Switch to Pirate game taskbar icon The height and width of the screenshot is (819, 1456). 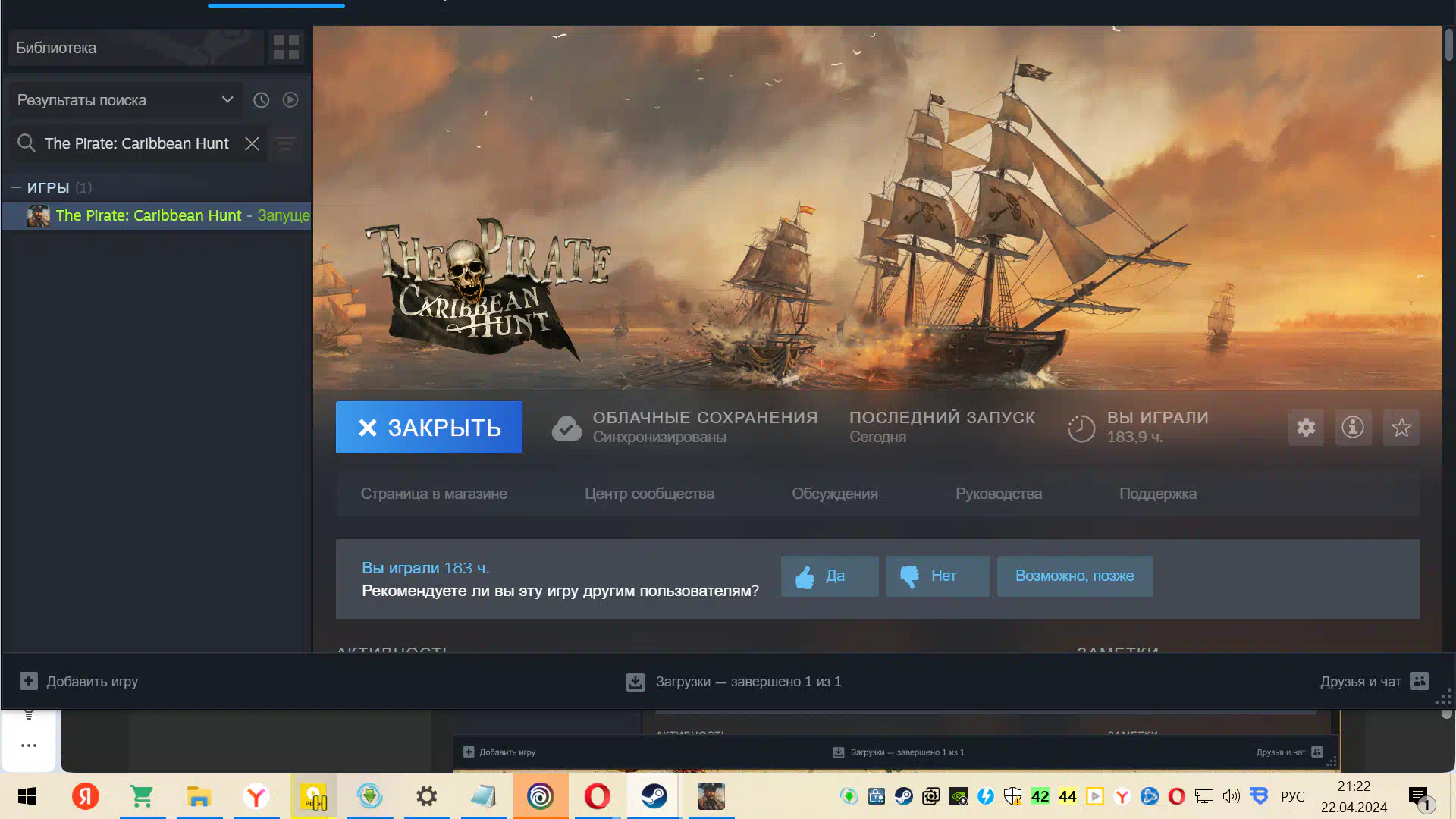tap(711, 796)
